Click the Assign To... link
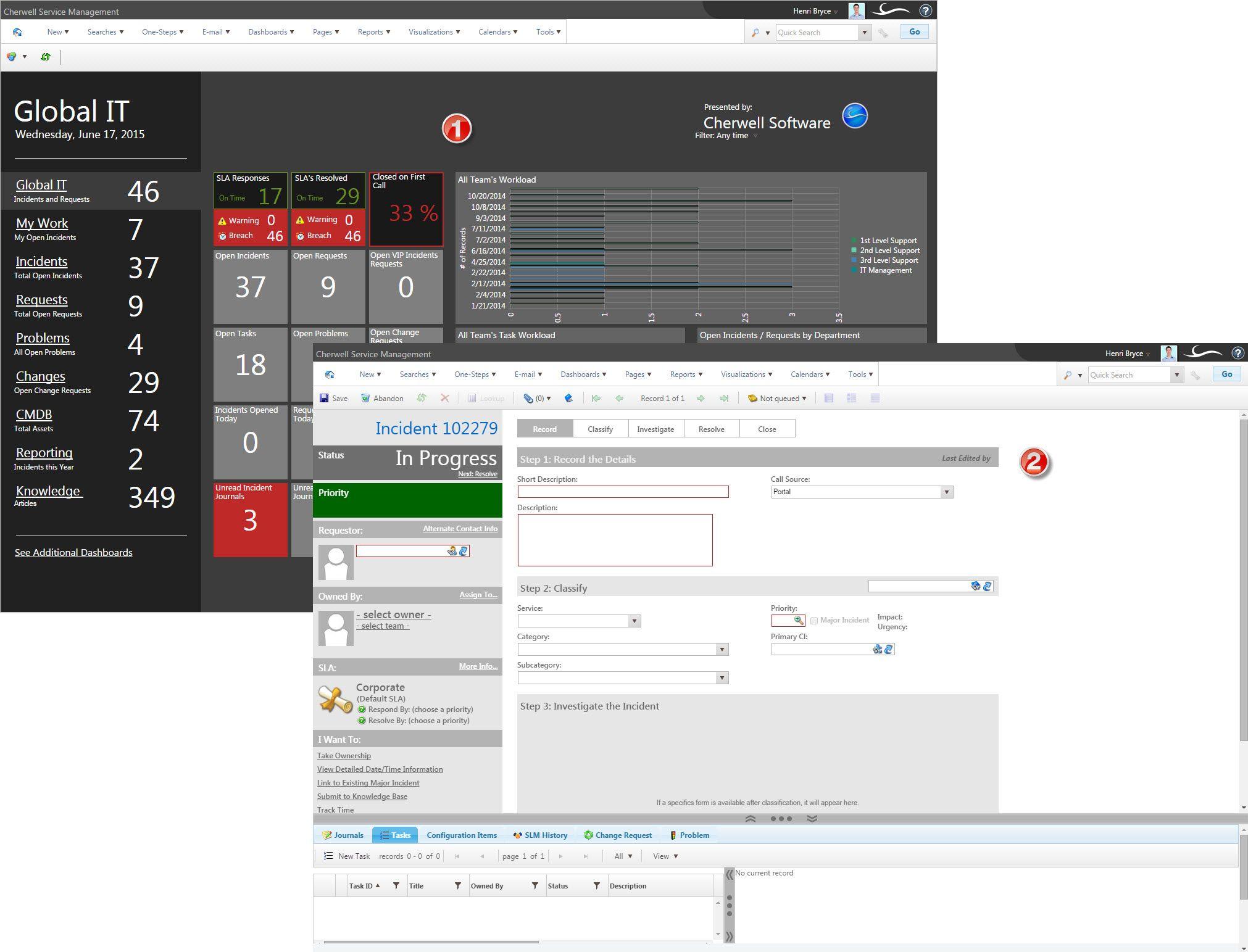Viewport: 1248px width, 952px height. [478, 595]
